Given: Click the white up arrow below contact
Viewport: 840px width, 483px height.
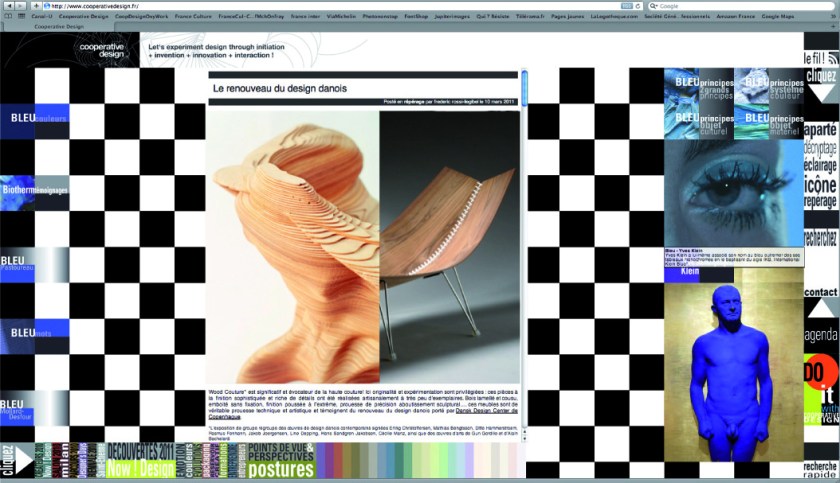Looking at the screenshot, I should pos(821,309).
